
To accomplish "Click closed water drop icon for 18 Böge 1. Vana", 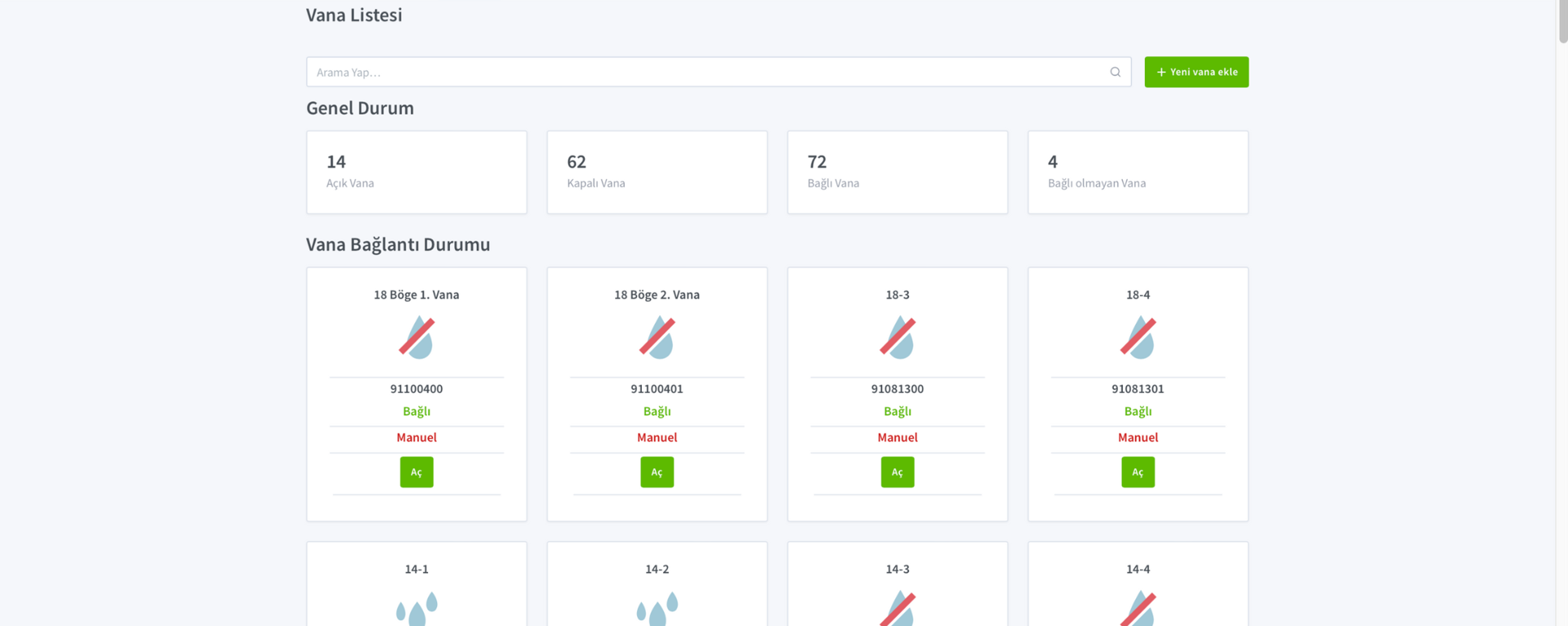I will click(416, 338).
